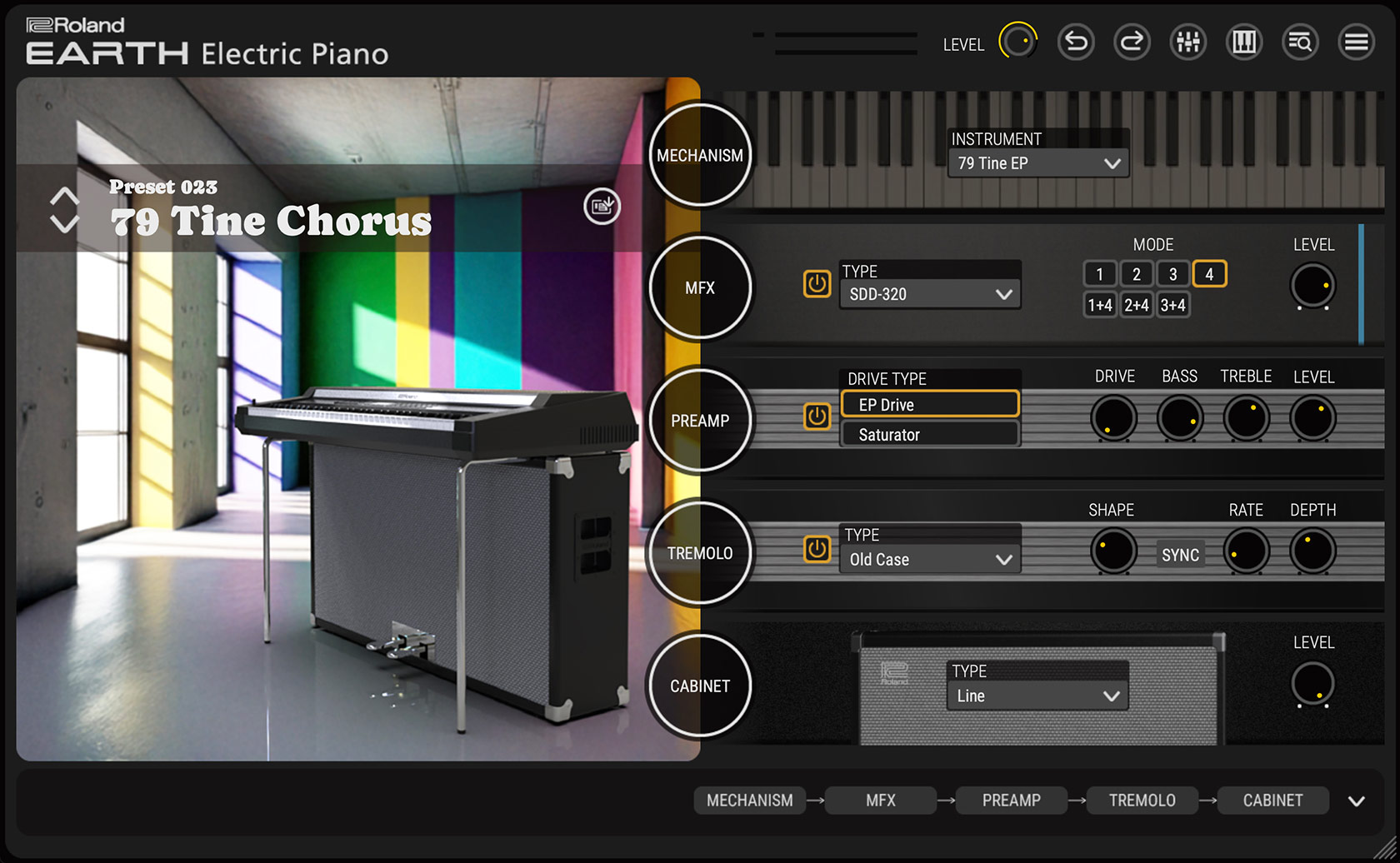Open the hamburger main menu
The height and width of the screenshot is (863, 1400).
[1356, 42]
